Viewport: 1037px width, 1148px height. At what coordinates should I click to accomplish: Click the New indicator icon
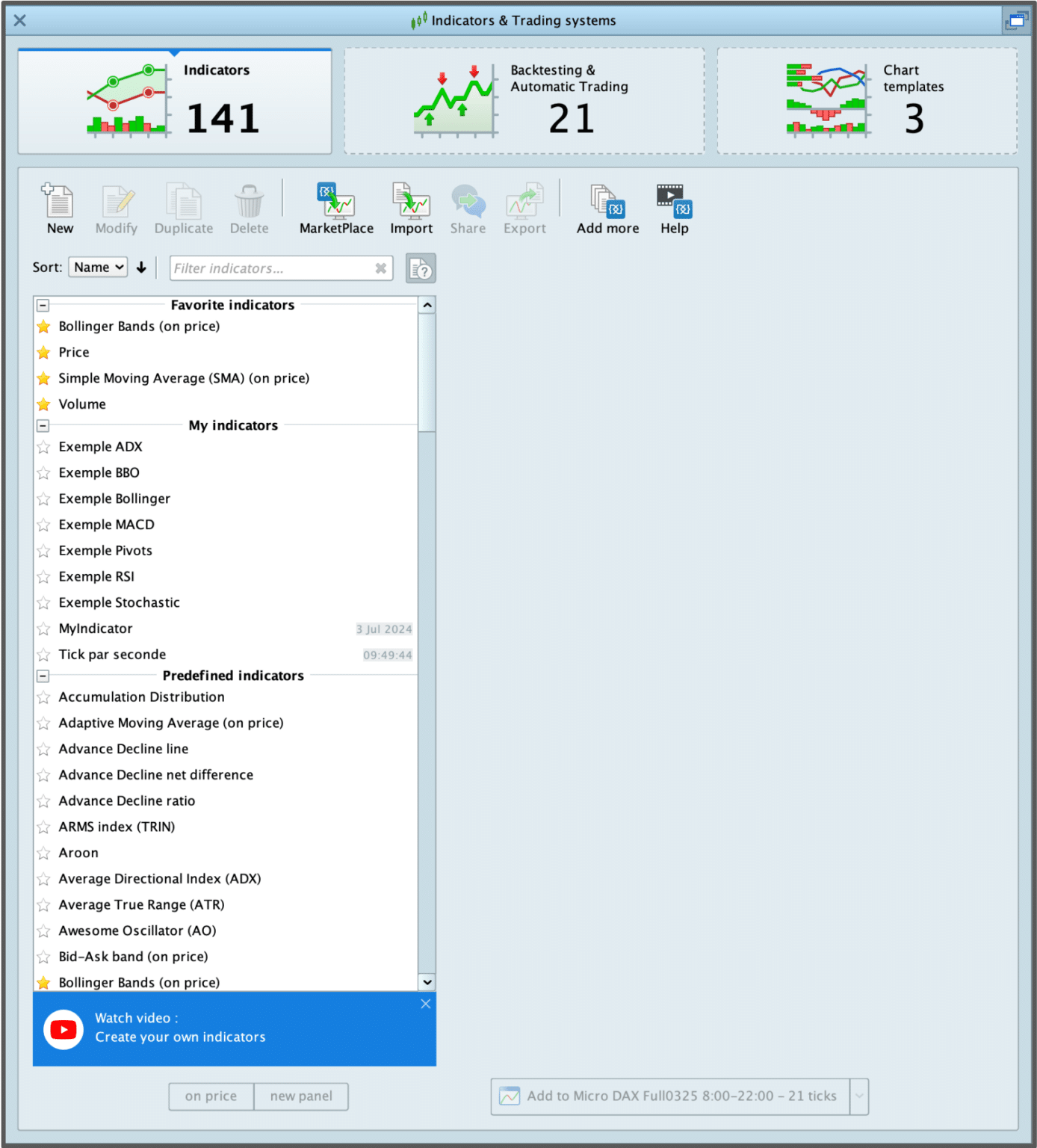click(x=58, y=201)
